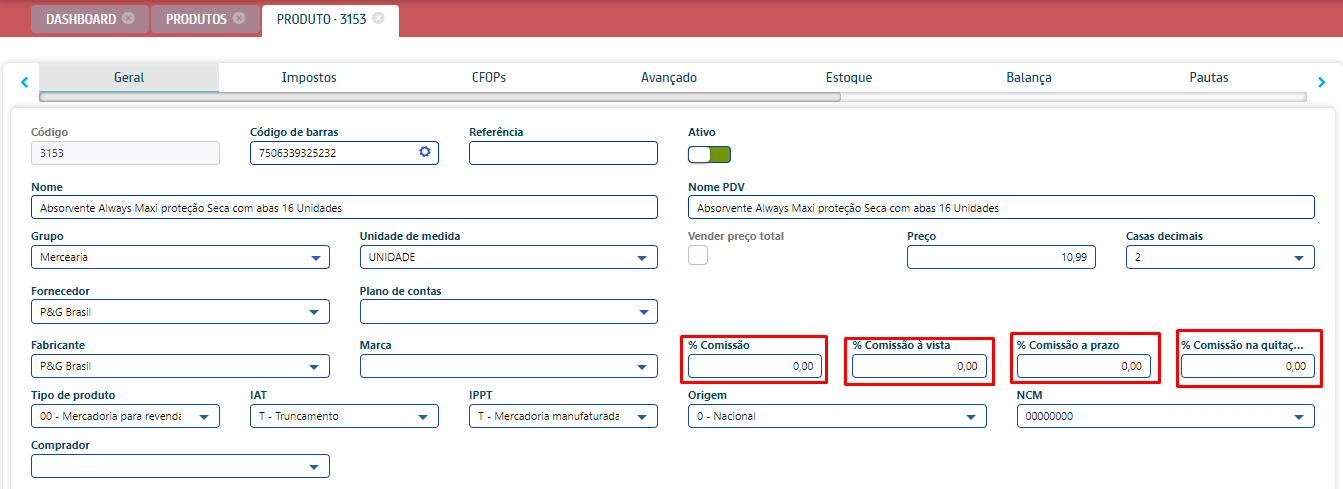Select the Balança tab
This screenshot has width=1343, height=489.
(1029, 78)
